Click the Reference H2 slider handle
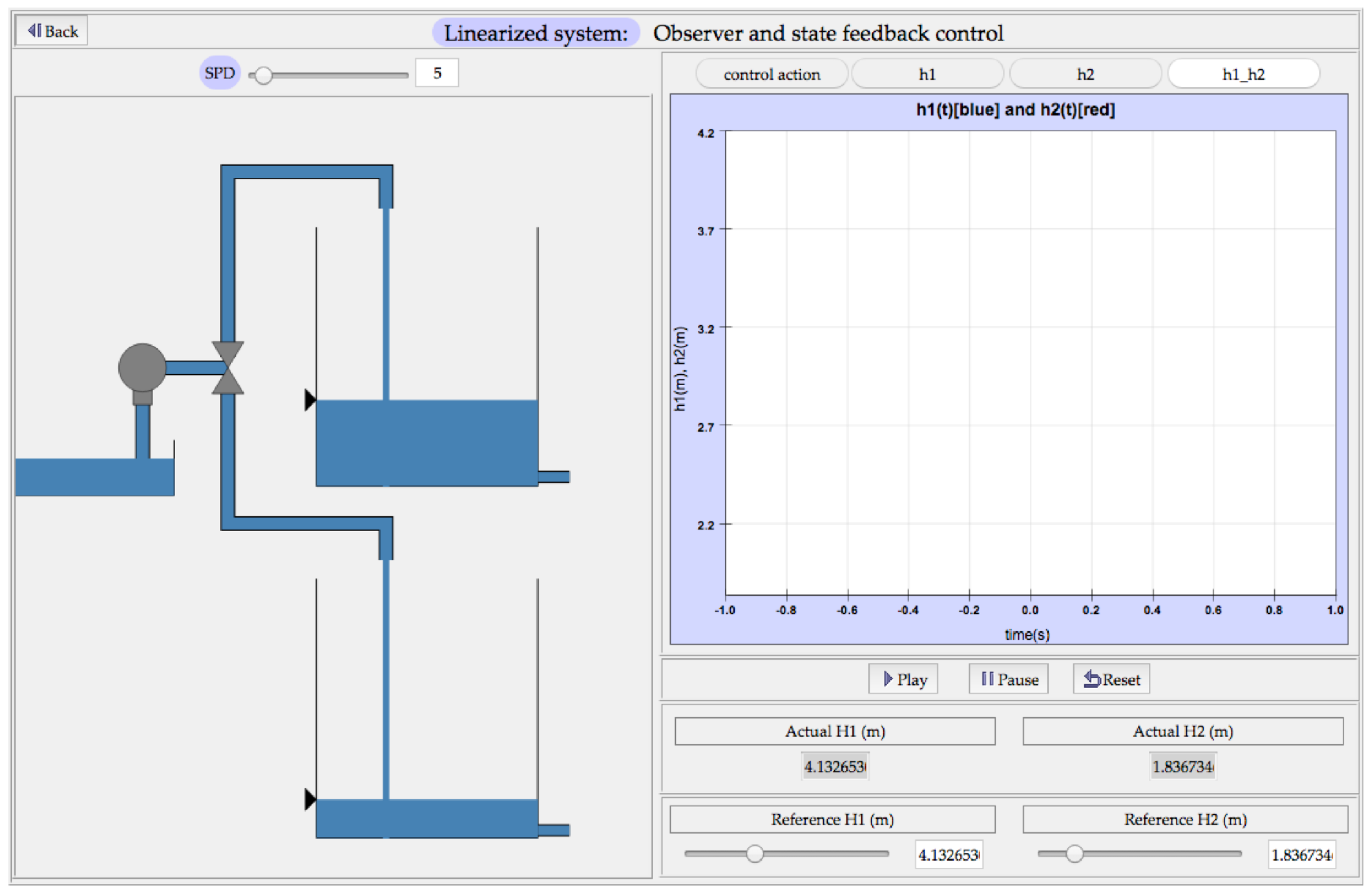The width and height of the screenshot is (1372, 894). pyautogui.click(x=1074, y=854)
